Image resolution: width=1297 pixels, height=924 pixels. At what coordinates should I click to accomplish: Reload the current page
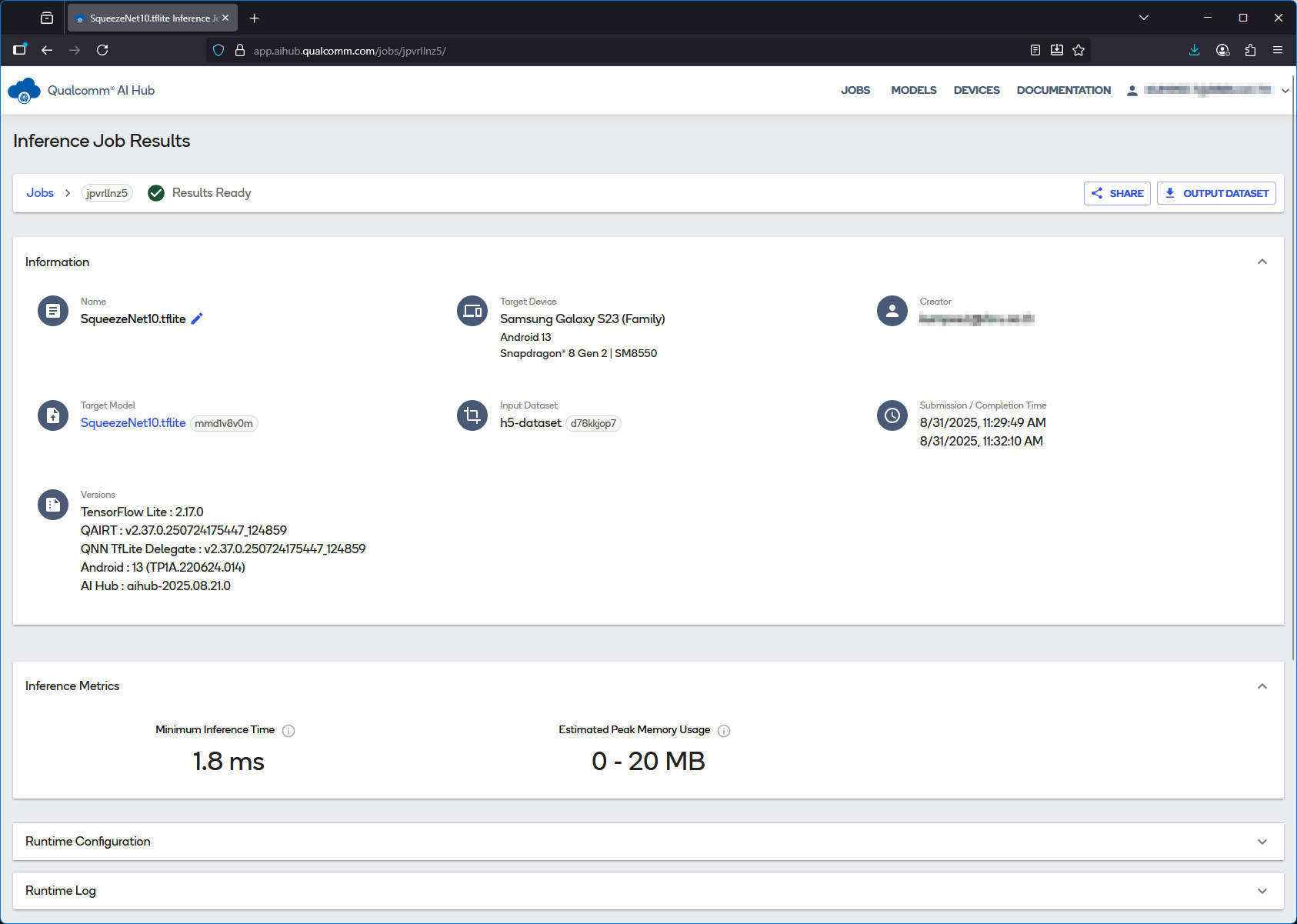point(102,50)
